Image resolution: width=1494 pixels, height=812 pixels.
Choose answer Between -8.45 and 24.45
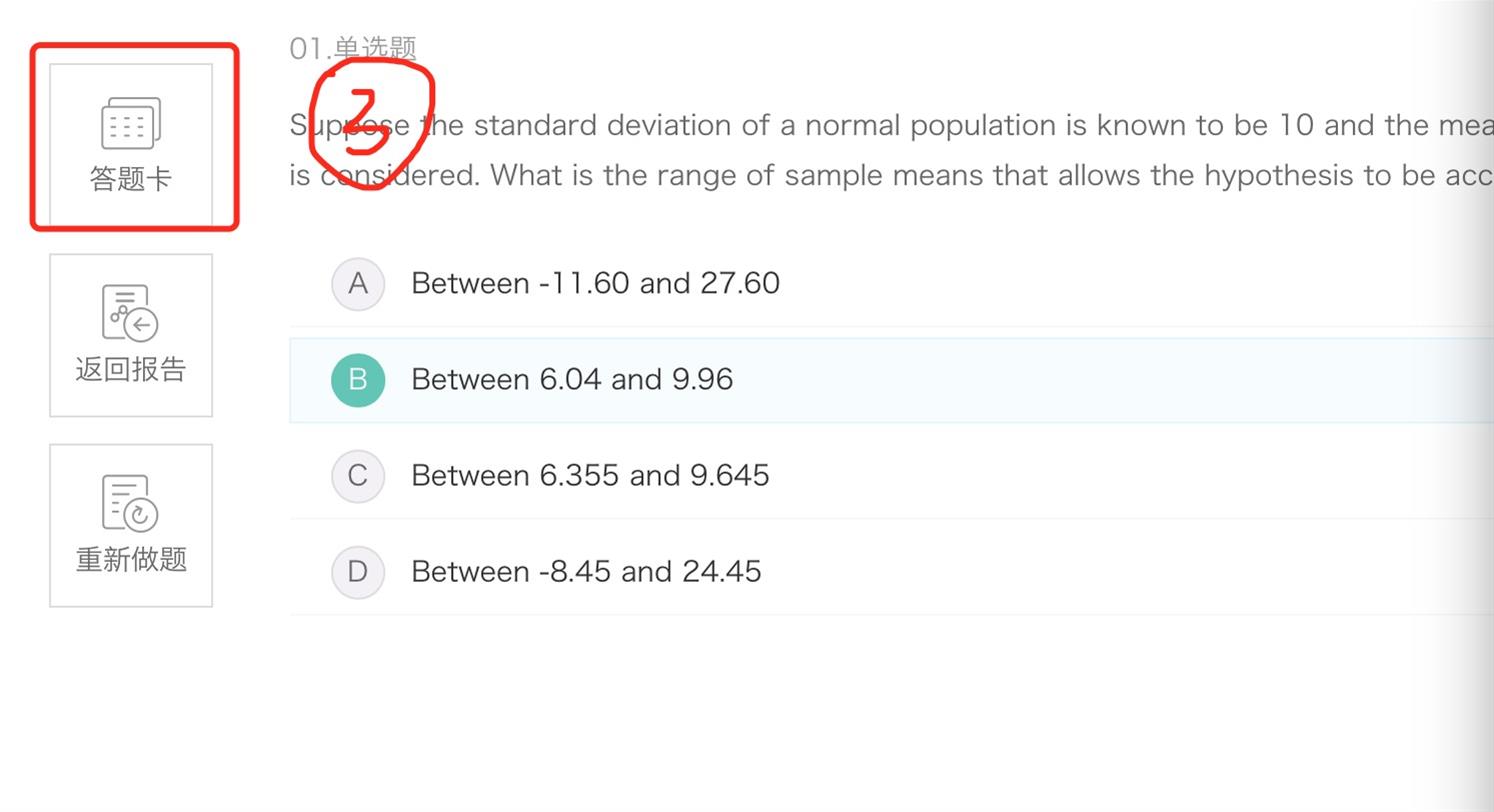tap(586, 571)
